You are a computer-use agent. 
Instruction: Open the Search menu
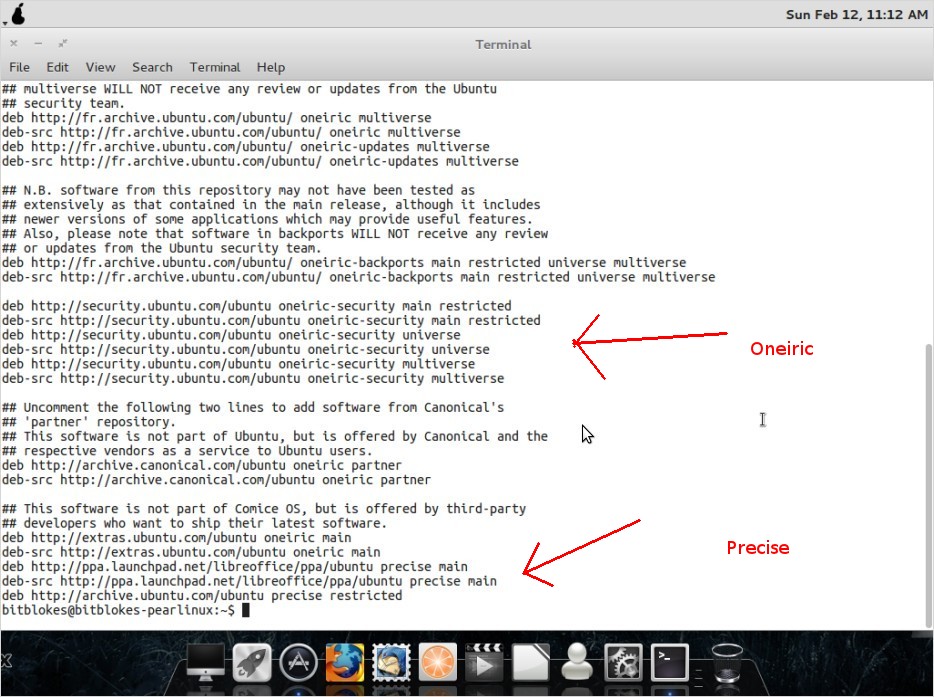(152, 67)
